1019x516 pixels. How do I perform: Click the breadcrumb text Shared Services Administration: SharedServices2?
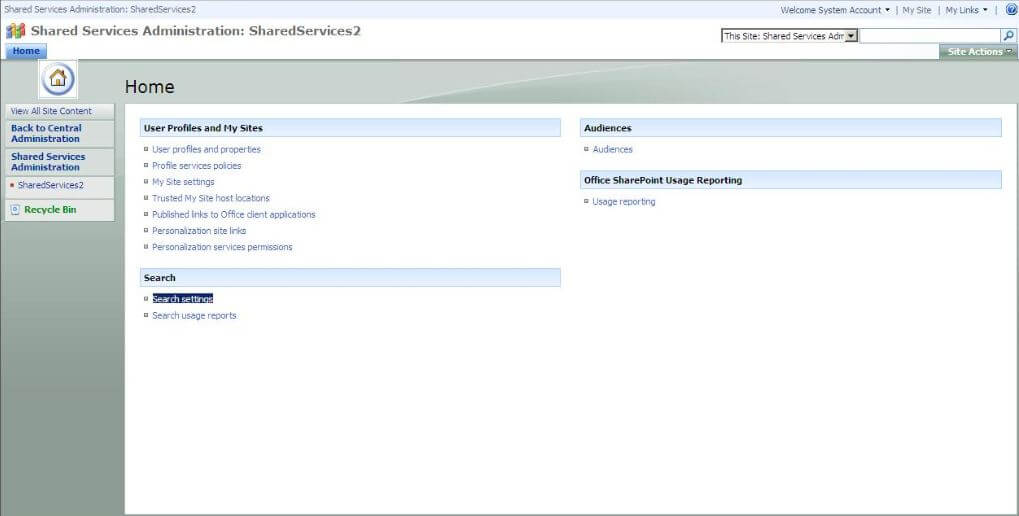tap(100, 10)
